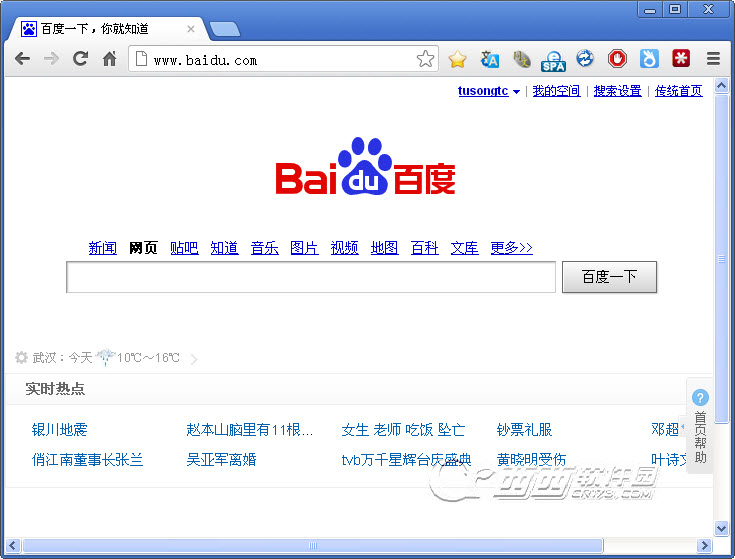735x559 pixels.
Task: Click the 实时热点 section heading
Action: coord(55,388)
